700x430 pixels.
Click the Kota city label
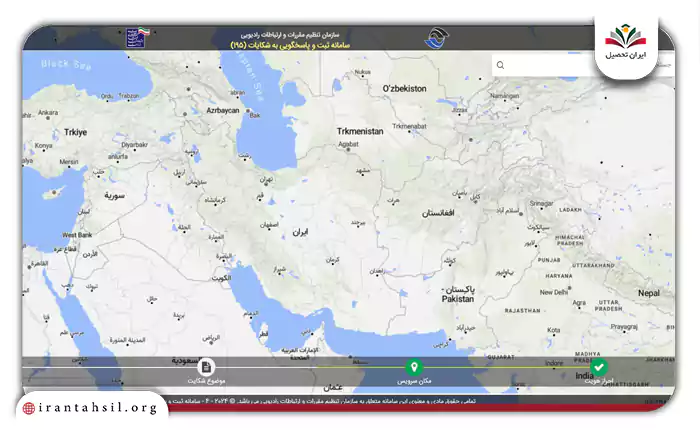click(x=554, y=330)
